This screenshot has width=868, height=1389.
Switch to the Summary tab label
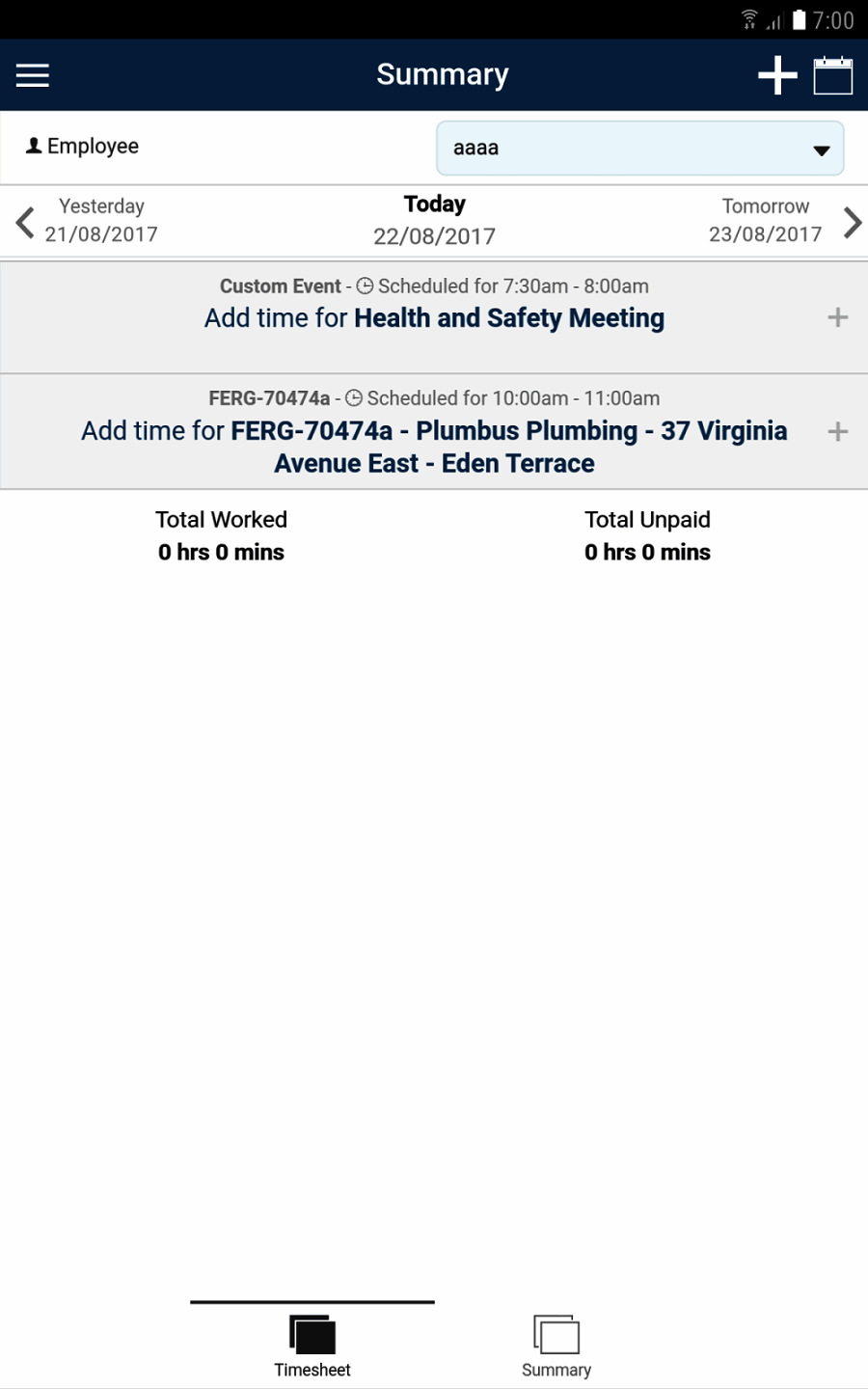pyautogui.click(x=556, y=1370)
